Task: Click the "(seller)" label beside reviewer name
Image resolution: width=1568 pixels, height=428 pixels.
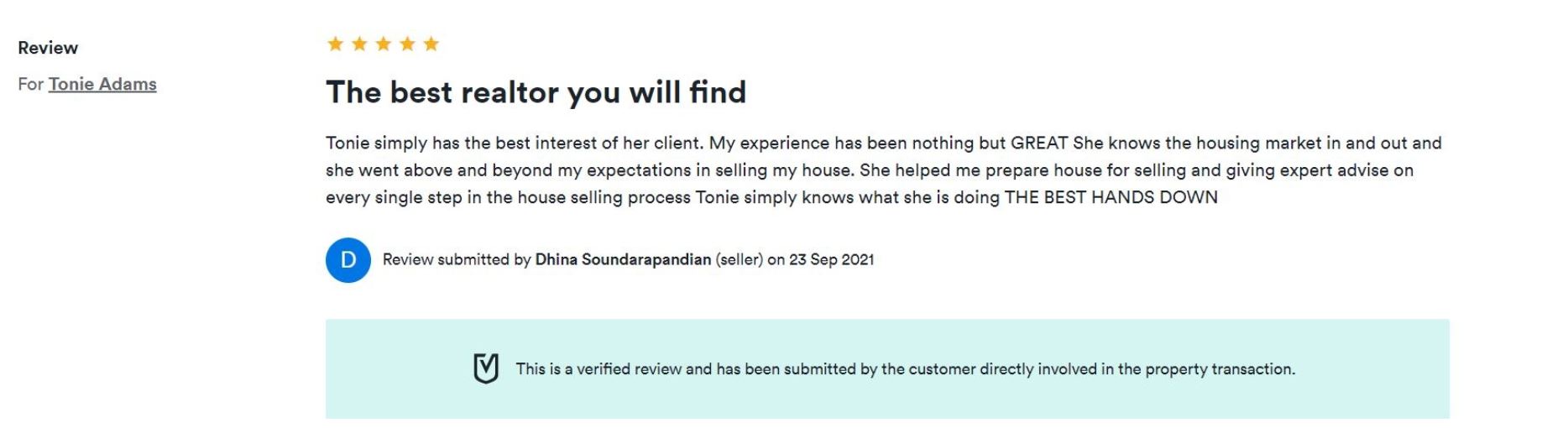Action: tap(739, 260)
